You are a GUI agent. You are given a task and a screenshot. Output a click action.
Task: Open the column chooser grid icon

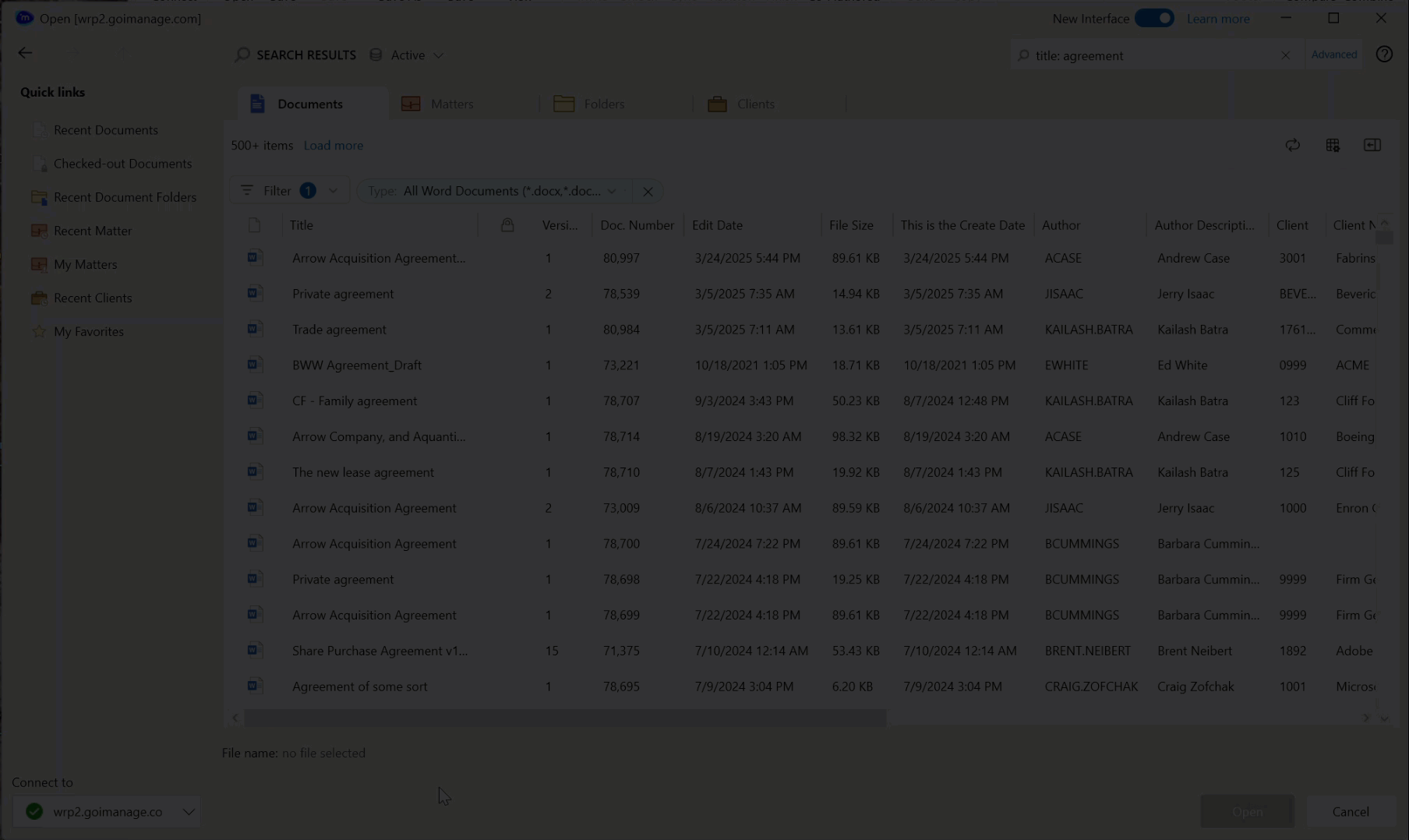point(1333,146)
